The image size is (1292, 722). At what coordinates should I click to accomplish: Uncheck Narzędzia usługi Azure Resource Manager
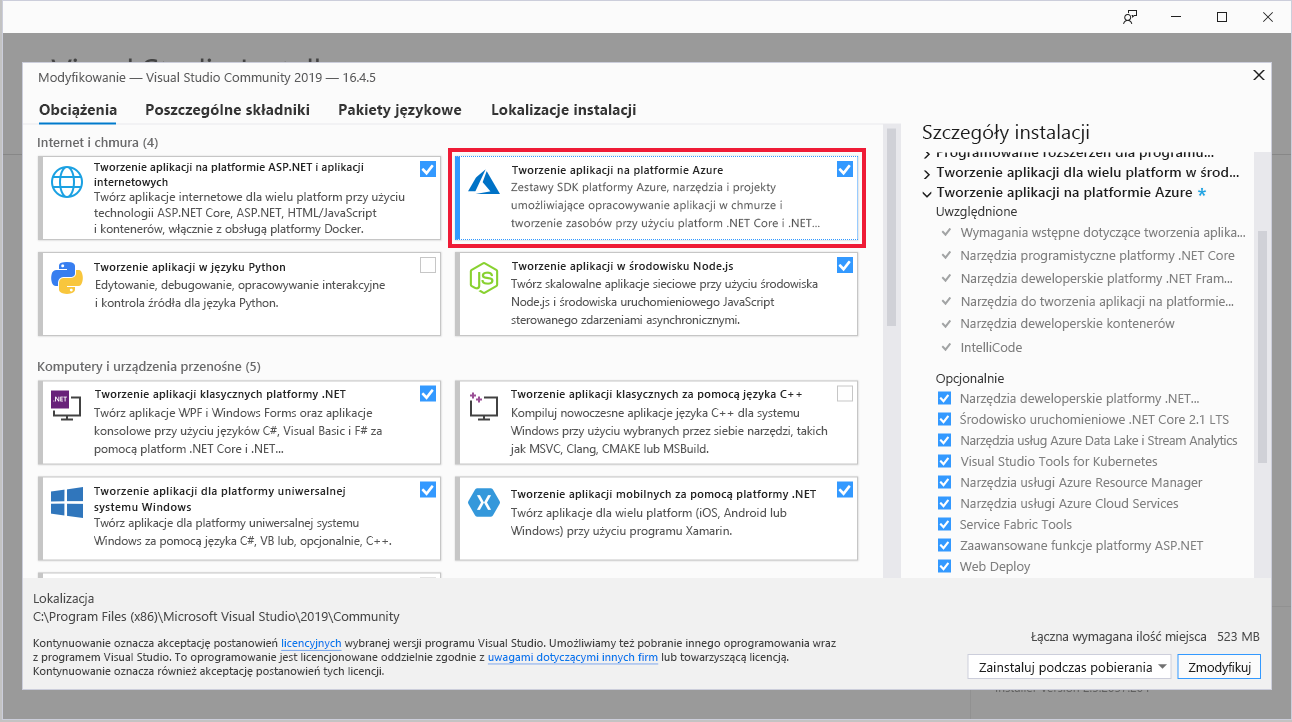[x=944, y=482]
